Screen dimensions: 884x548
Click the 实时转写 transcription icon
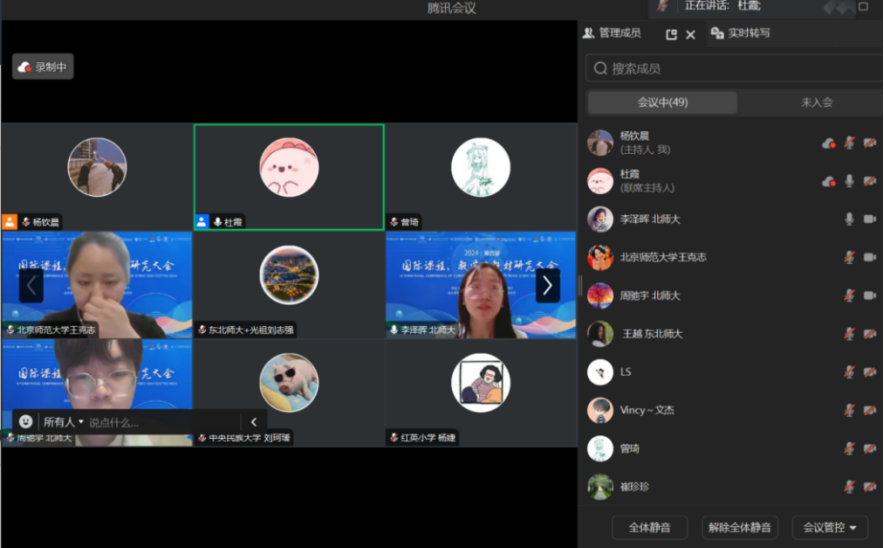pos(717,33)
